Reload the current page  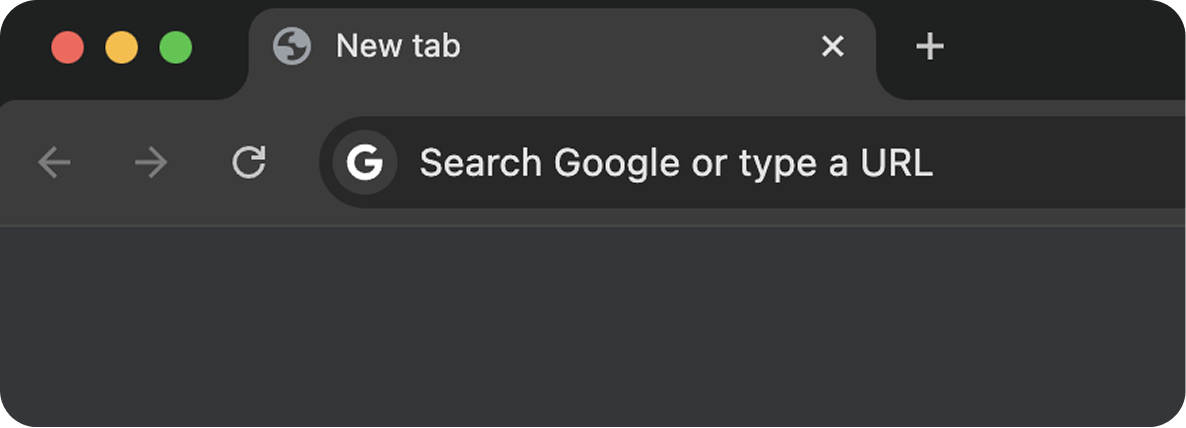point(248,162)
